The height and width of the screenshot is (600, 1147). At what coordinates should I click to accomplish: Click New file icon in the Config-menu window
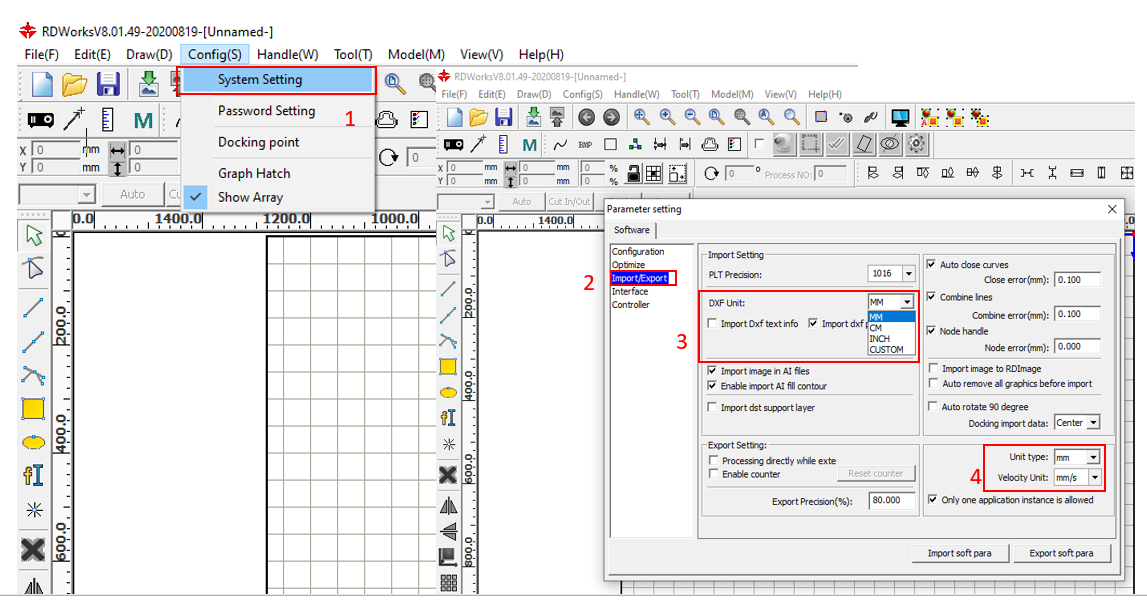click(x=42, y=85)
